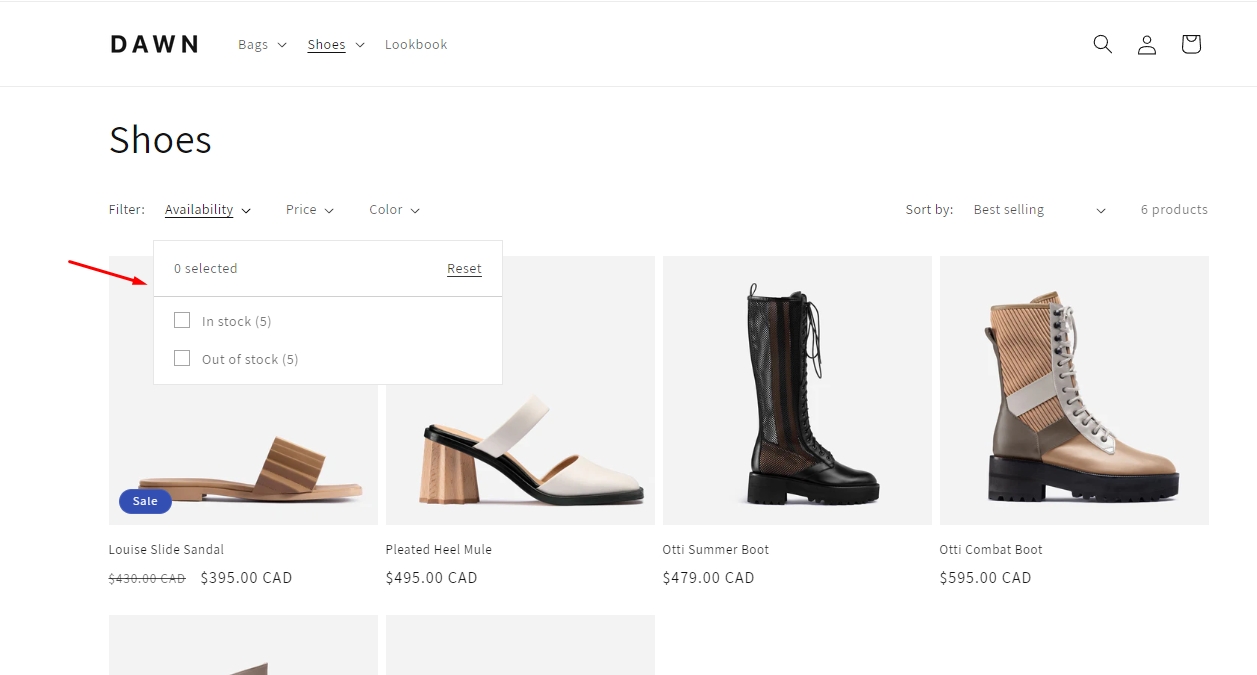Click the Sale badge on sandal
Viewport: 1257px width, 675px height.
[x=145, y=501]
